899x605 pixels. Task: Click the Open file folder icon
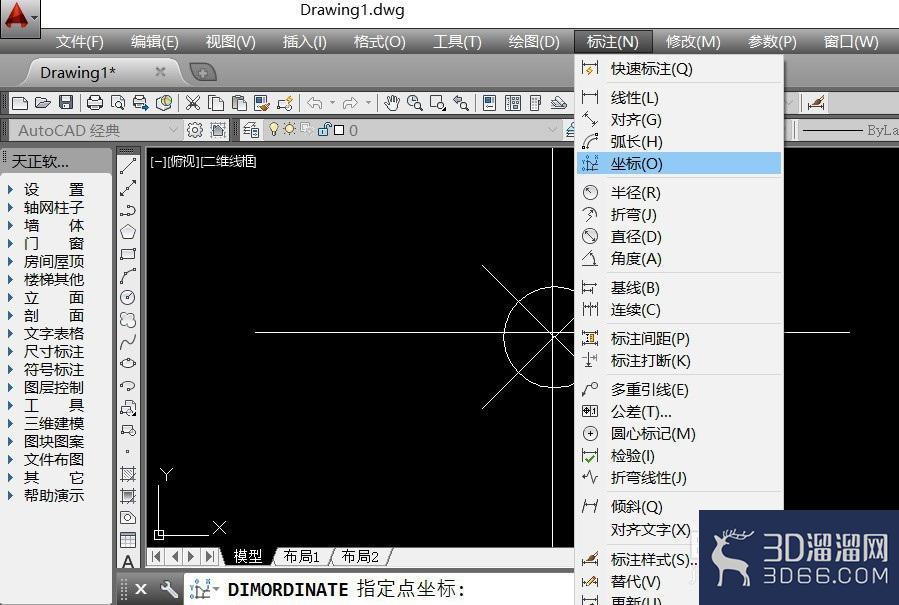tap(42, 103)
